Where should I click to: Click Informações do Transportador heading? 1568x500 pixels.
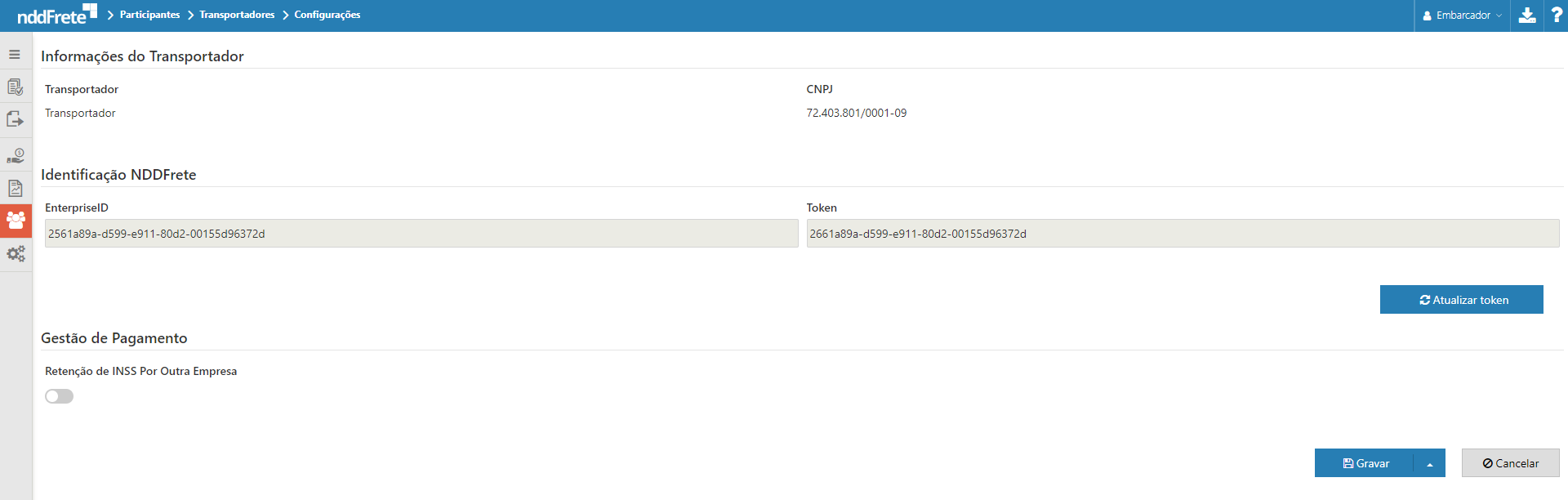coord(142,56)
